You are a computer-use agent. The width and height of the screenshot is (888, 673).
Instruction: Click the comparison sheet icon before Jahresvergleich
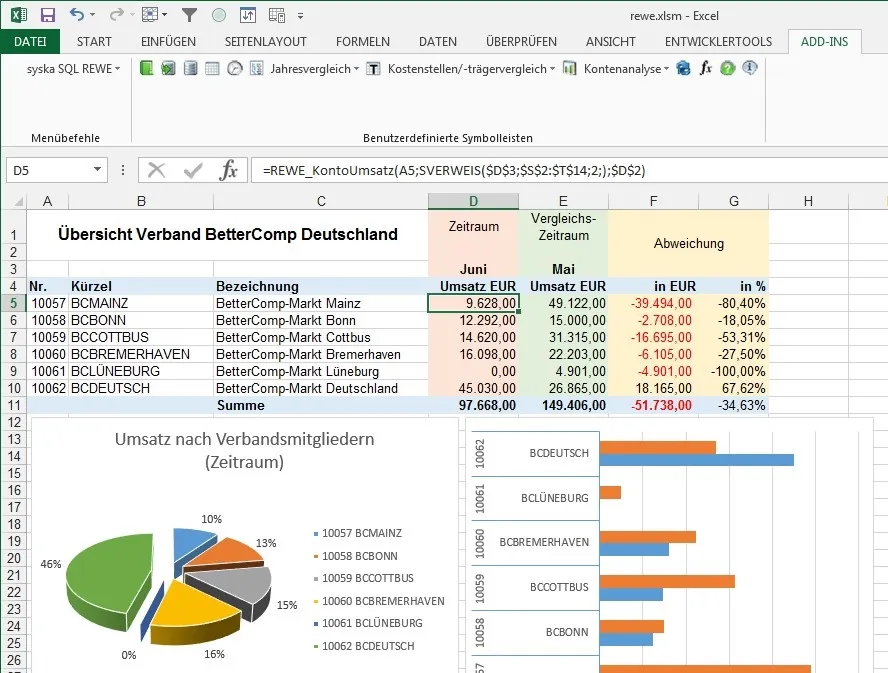(x=257, y=69)
